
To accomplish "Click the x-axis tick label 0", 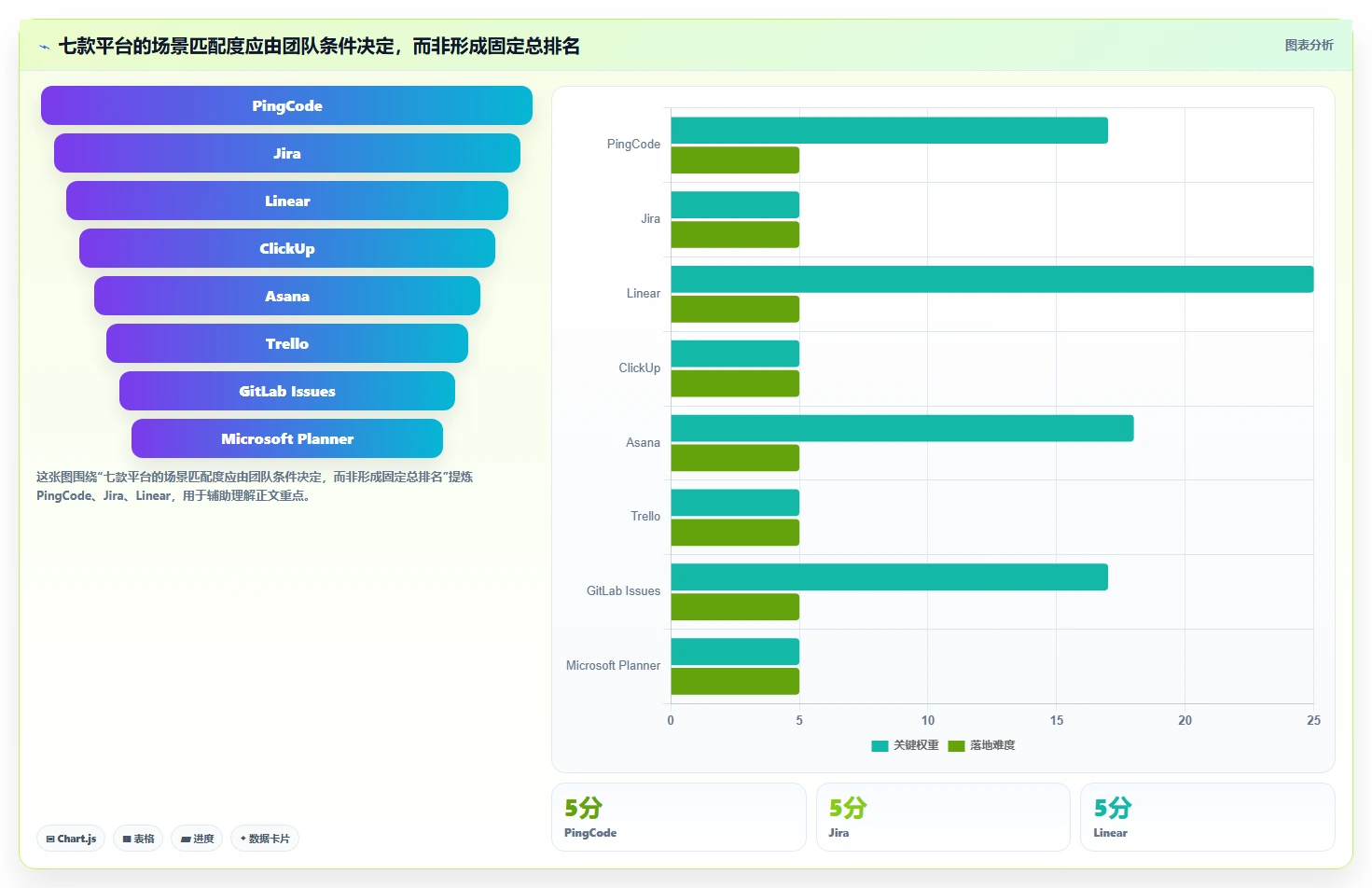I will pyautogui.click(x=671, y=720).
